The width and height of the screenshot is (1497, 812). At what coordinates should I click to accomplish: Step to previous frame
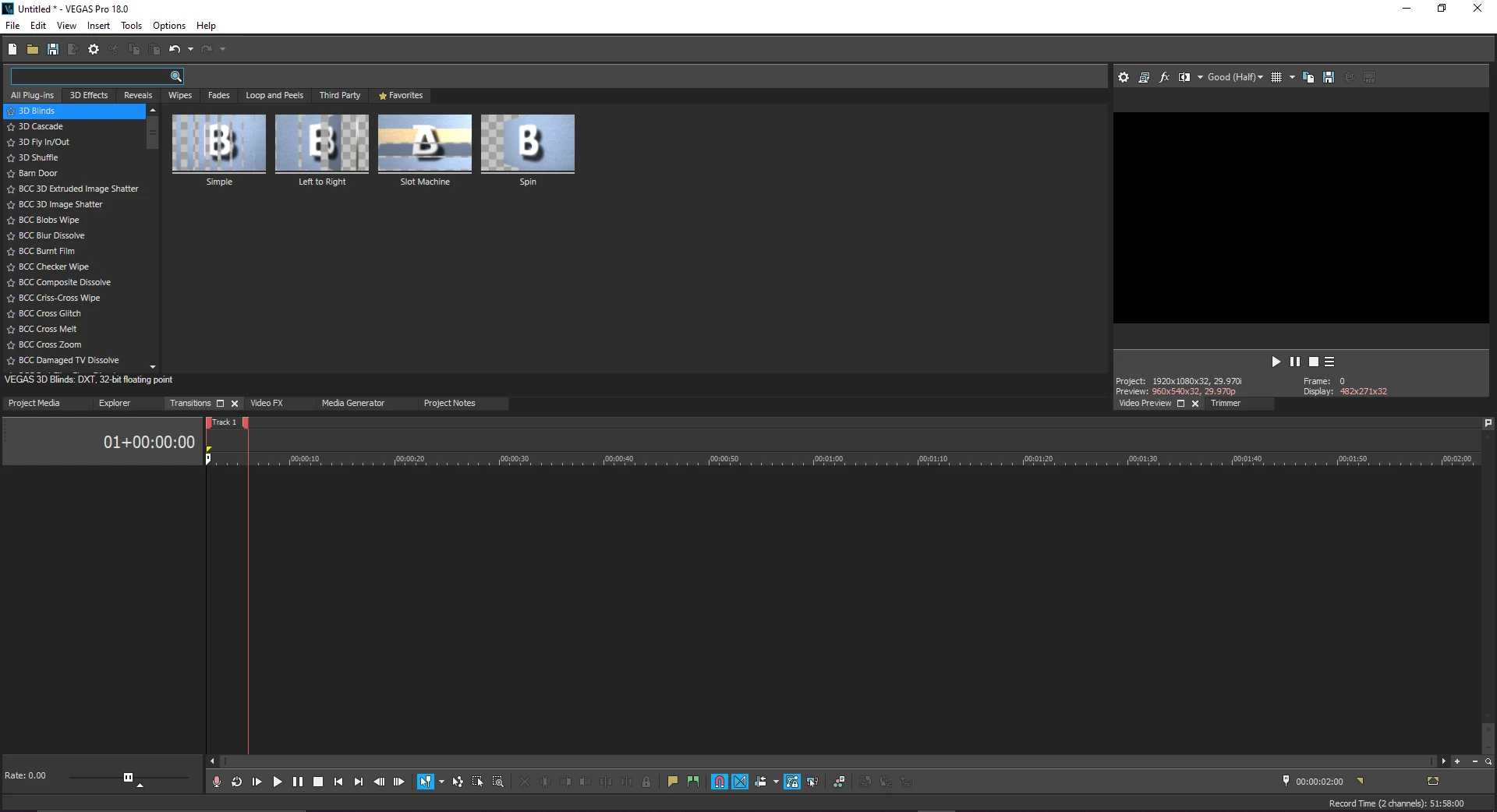coord(379,782)
